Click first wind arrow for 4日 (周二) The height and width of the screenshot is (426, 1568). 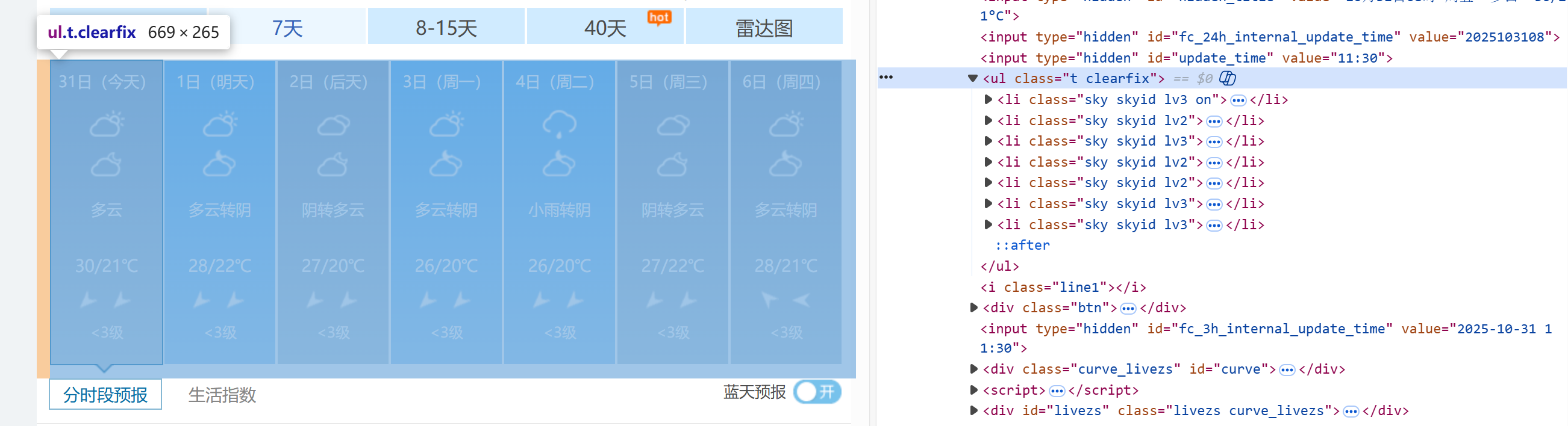(541, 300)
